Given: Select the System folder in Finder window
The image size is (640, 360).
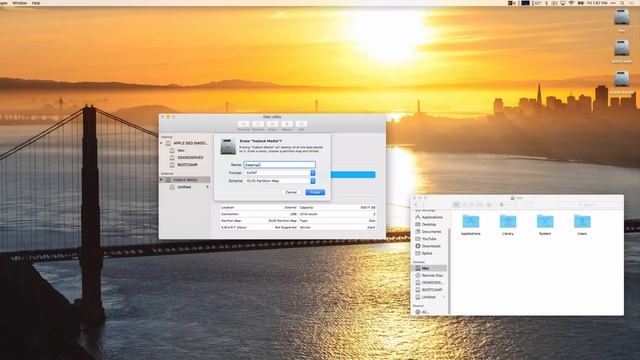Looking at the screenshot, I should pos(545,224).
